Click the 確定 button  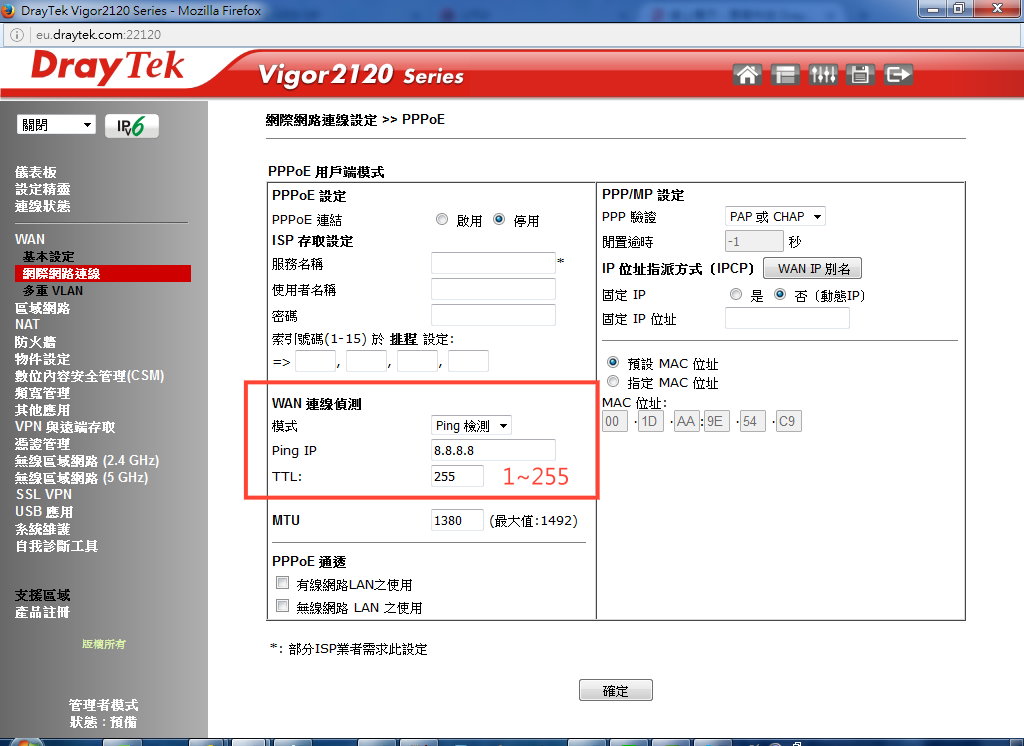[x=615, y=690]
